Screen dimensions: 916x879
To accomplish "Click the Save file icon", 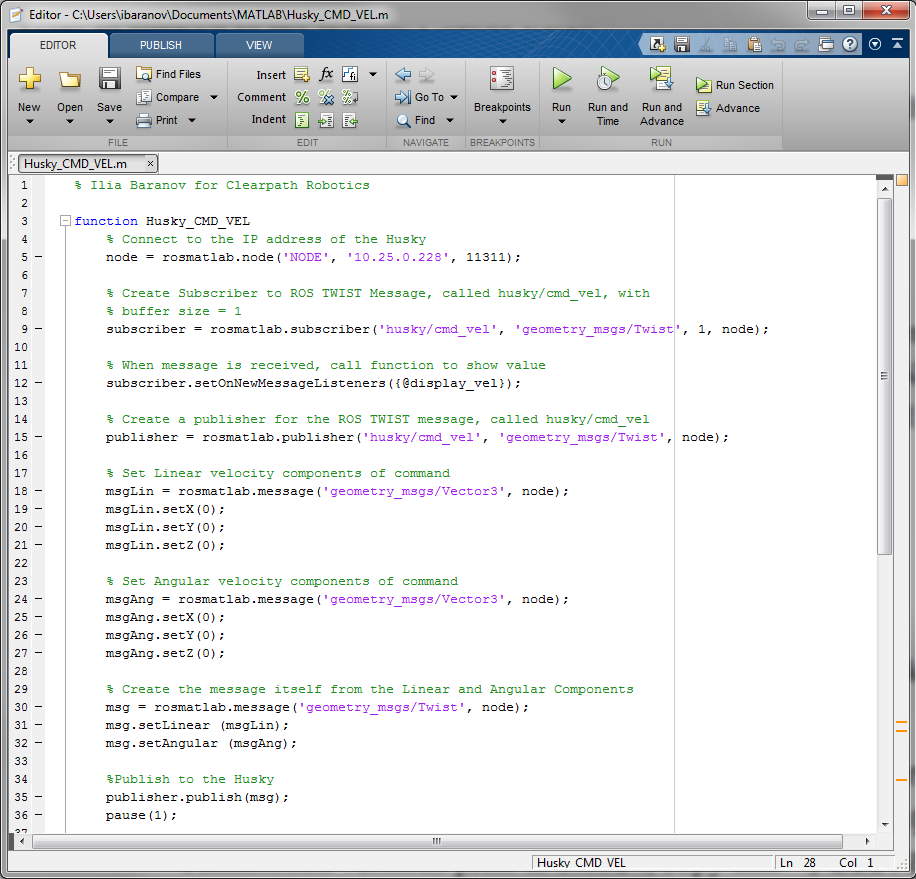I will pos(109,79).
